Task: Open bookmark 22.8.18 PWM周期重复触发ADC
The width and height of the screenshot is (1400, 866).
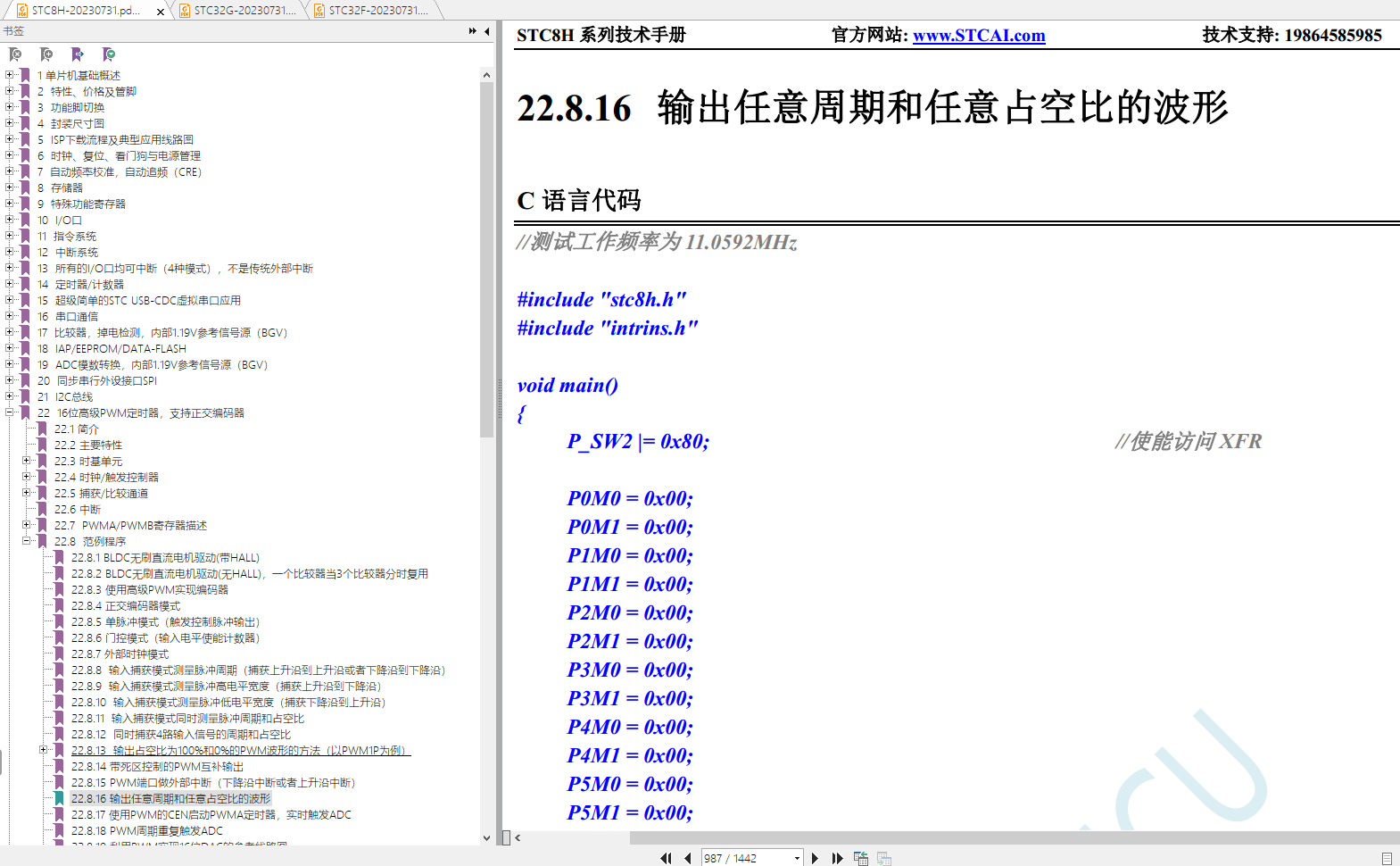Action: point(147,830)
